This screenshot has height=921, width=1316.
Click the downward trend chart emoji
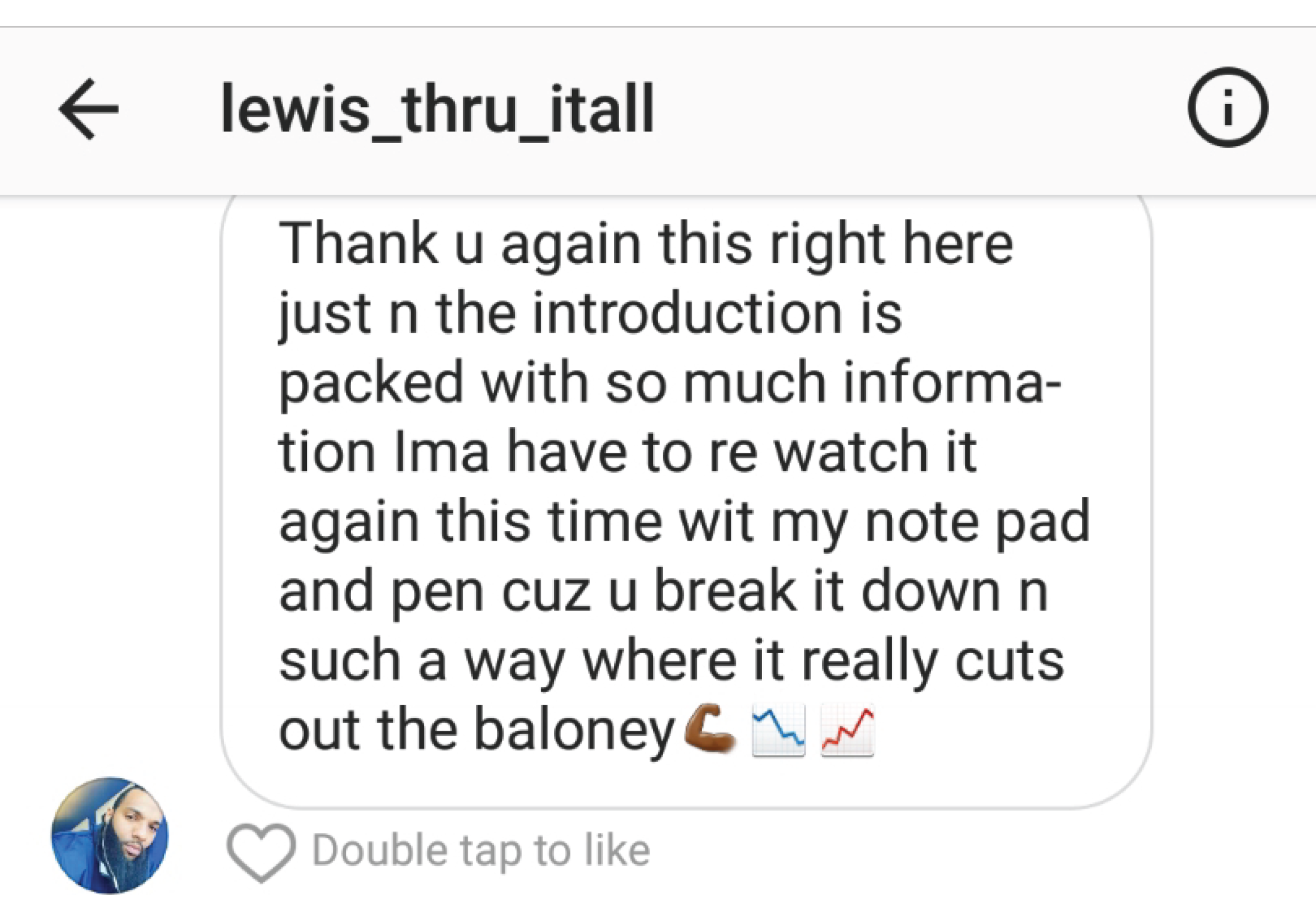click(779, 730)
